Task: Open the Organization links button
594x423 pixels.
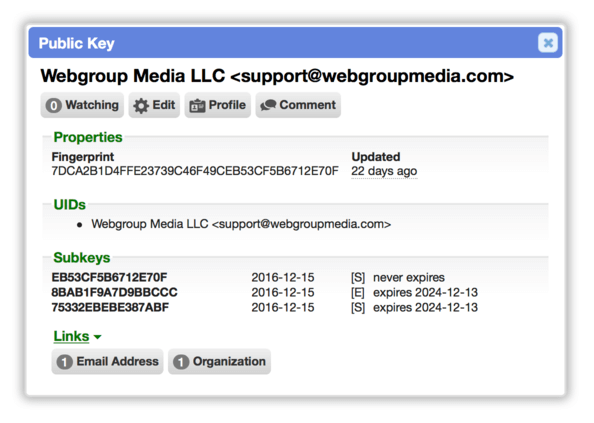Action: (219, 362)
